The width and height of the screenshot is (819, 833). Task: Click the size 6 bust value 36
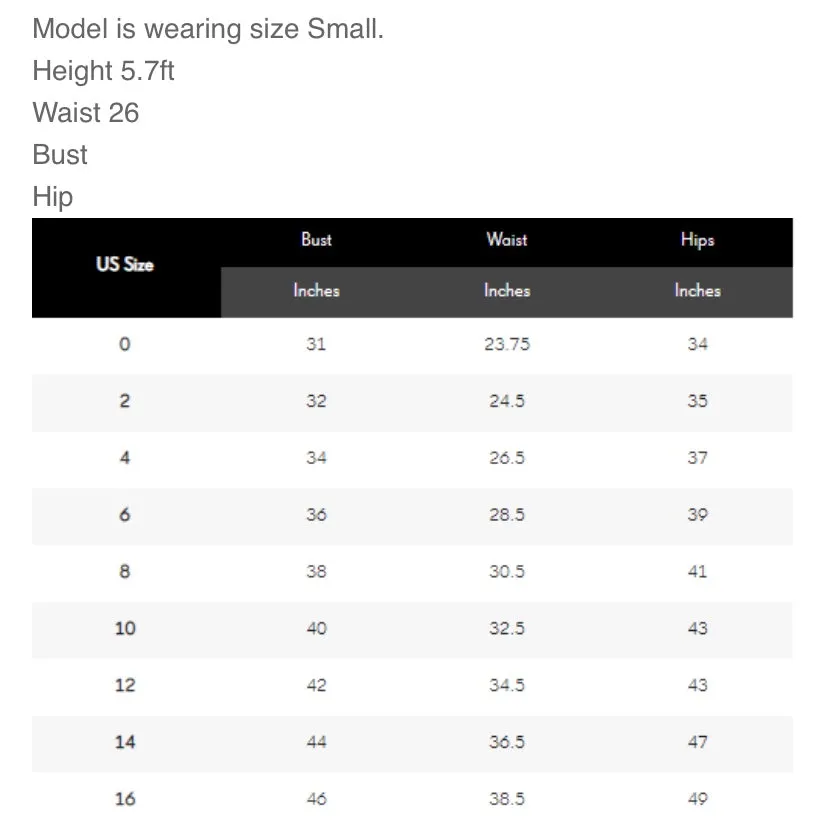[x=316, y=515]
